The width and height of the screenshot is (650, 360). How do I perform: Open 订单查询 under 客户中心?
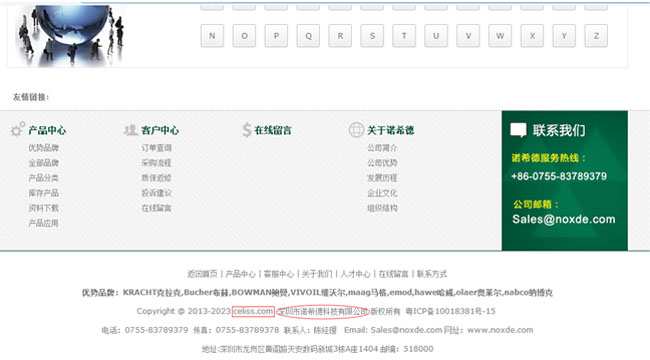[x=156, y=148]
